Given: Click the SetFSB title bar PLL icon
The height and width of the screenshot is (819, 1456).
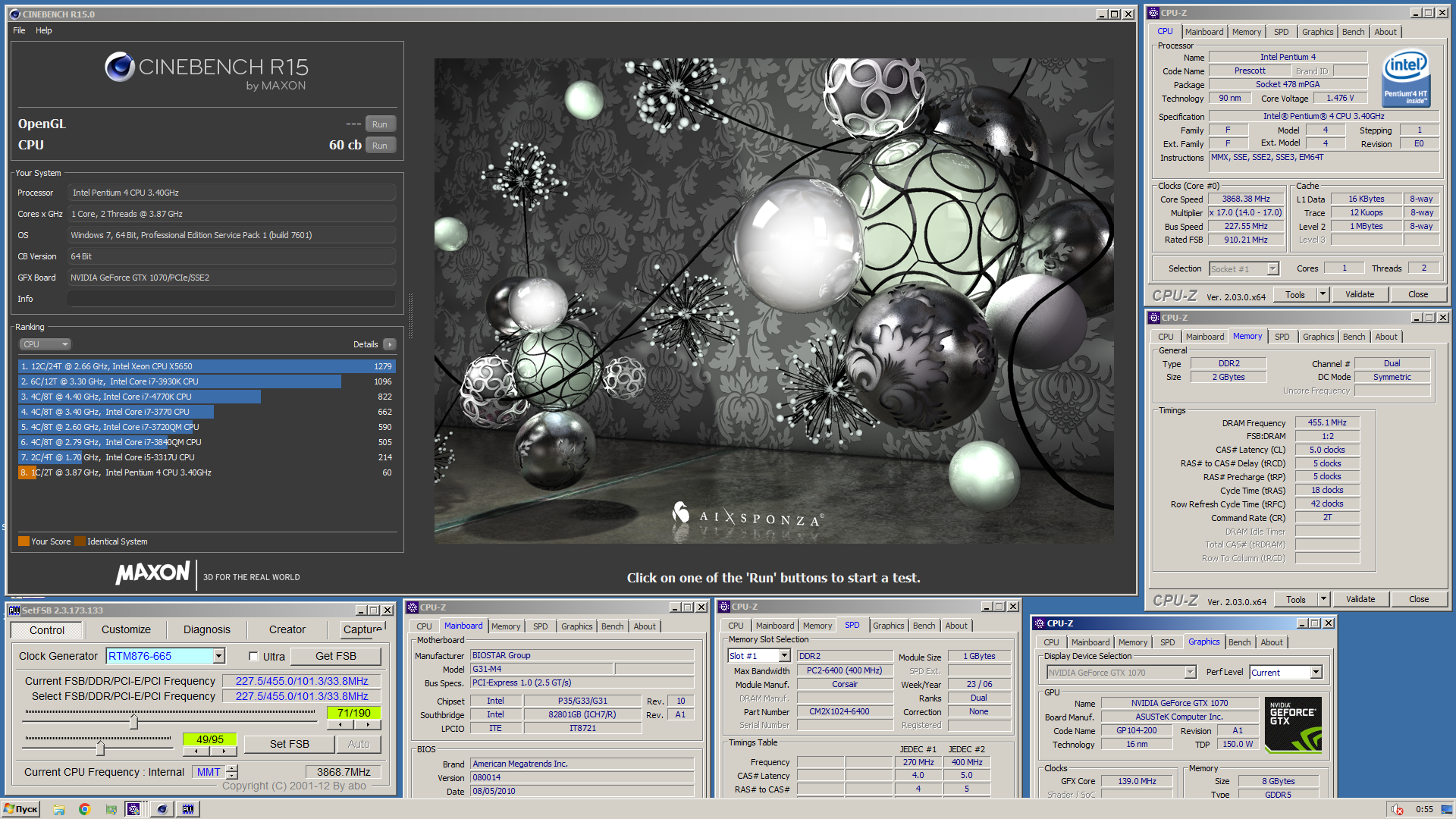Looking at the screenshot, I should tap(14, 610).
